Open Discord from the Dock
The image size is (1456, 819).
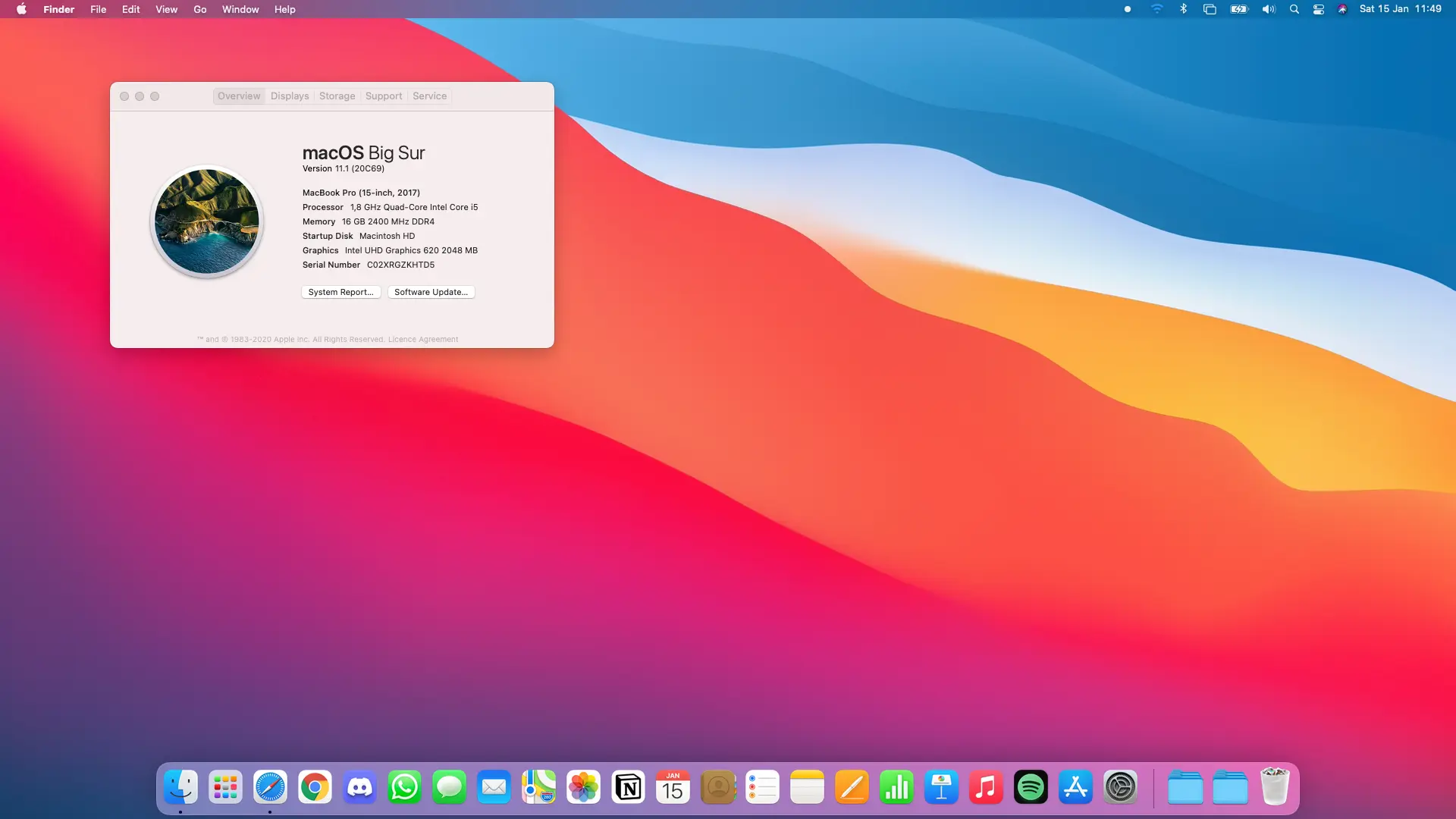[x=359, y=787]
